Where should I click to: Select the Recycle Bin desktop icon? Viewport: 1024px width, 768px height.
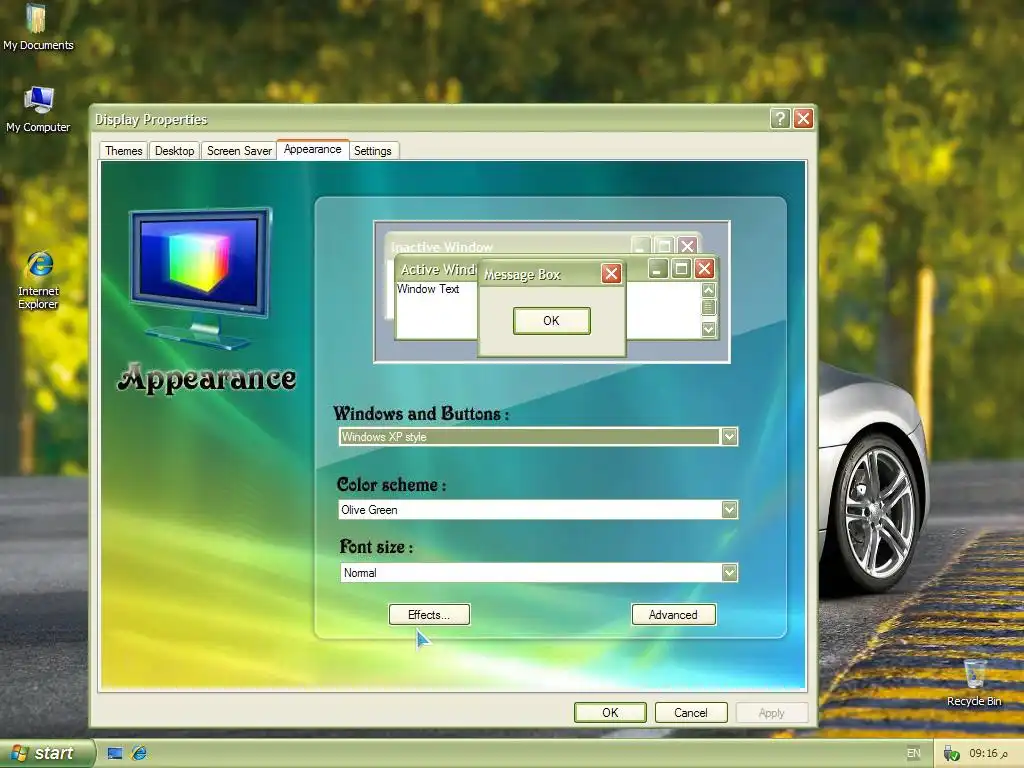click(974, 683)
